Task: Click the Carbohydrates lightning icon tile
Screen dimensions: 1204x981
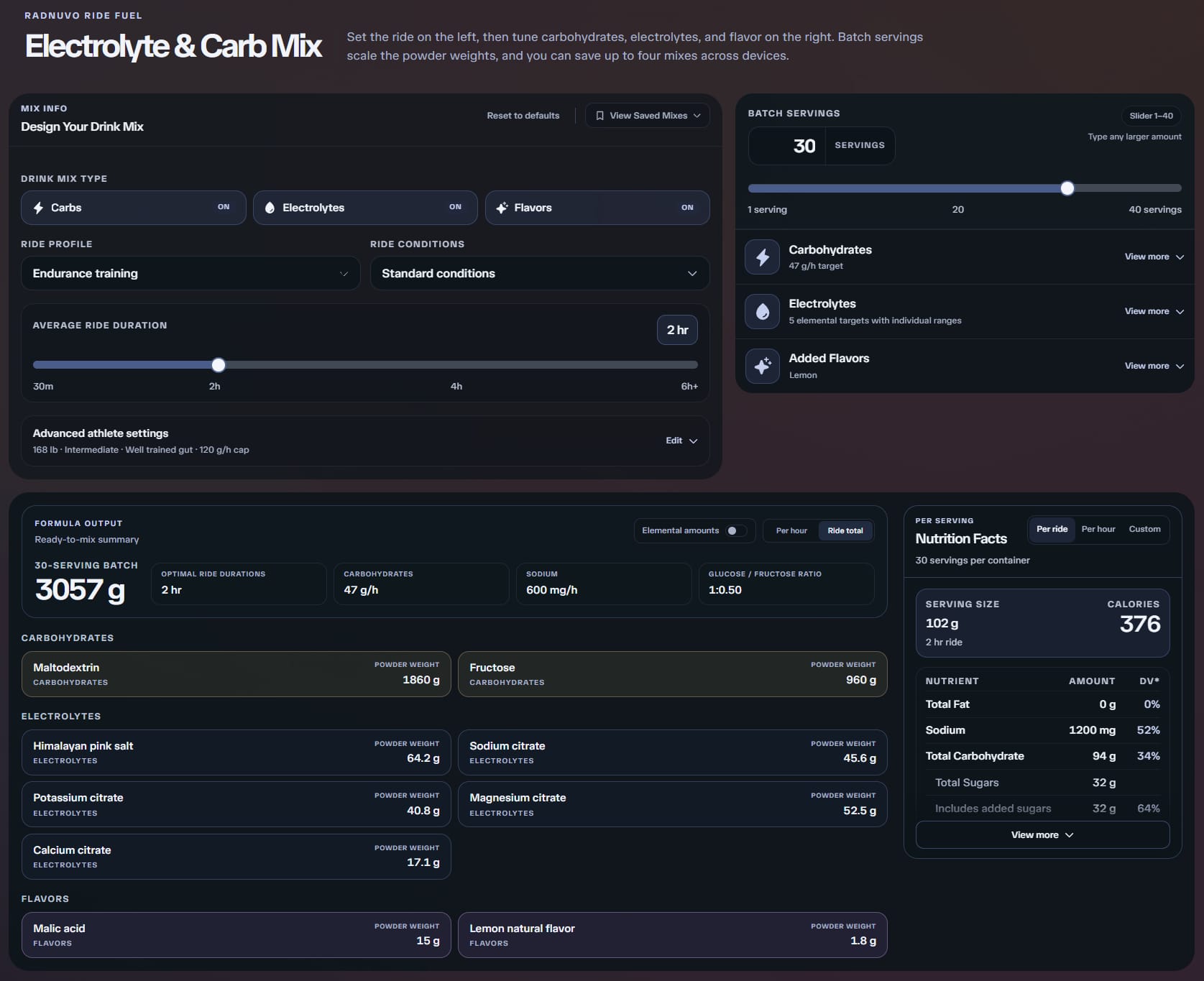Action: click(762, 257)
